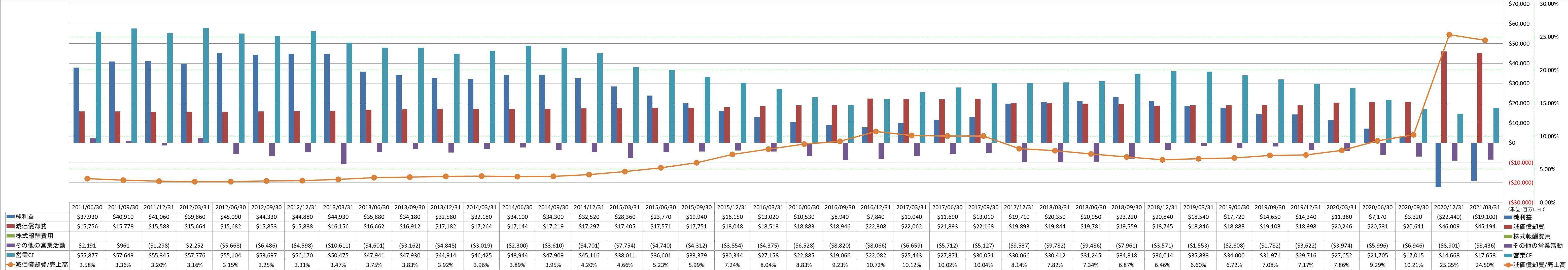Click the first orange line marker for 2011/06/30
Screen dimensions: 1568x270
(x=88, y=178)
